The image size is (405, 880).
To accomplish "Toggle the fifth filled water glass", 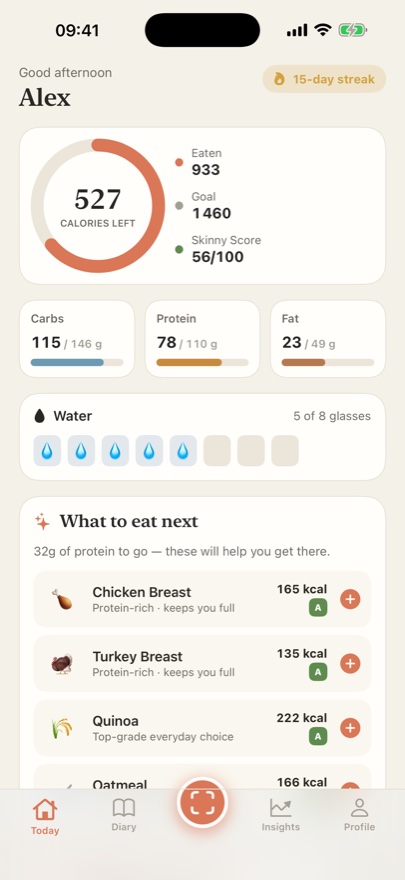I will [x=183, y=451].
